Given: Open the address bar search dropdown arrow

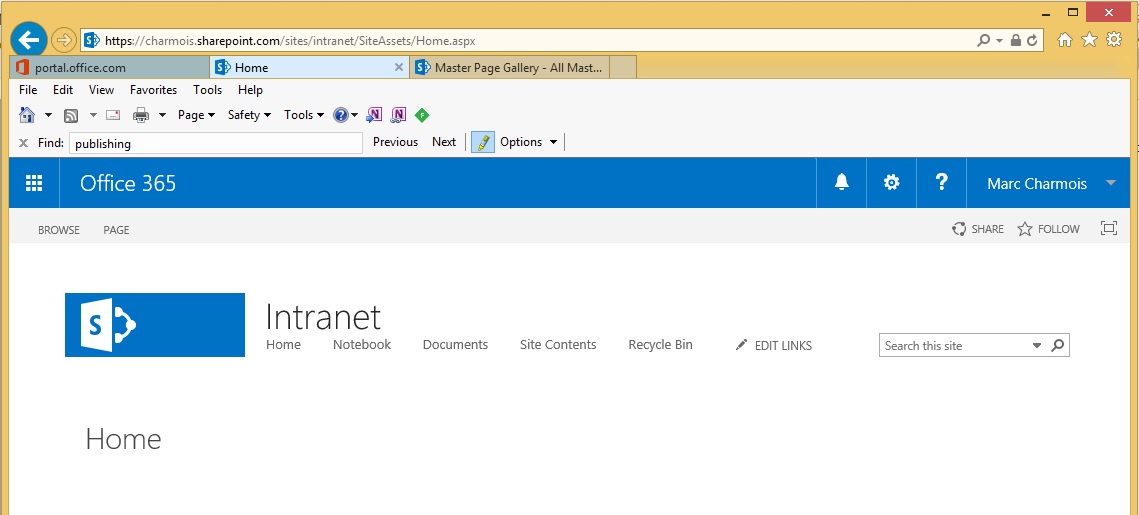Looking at the screenshot, I should pos(1000,41).
